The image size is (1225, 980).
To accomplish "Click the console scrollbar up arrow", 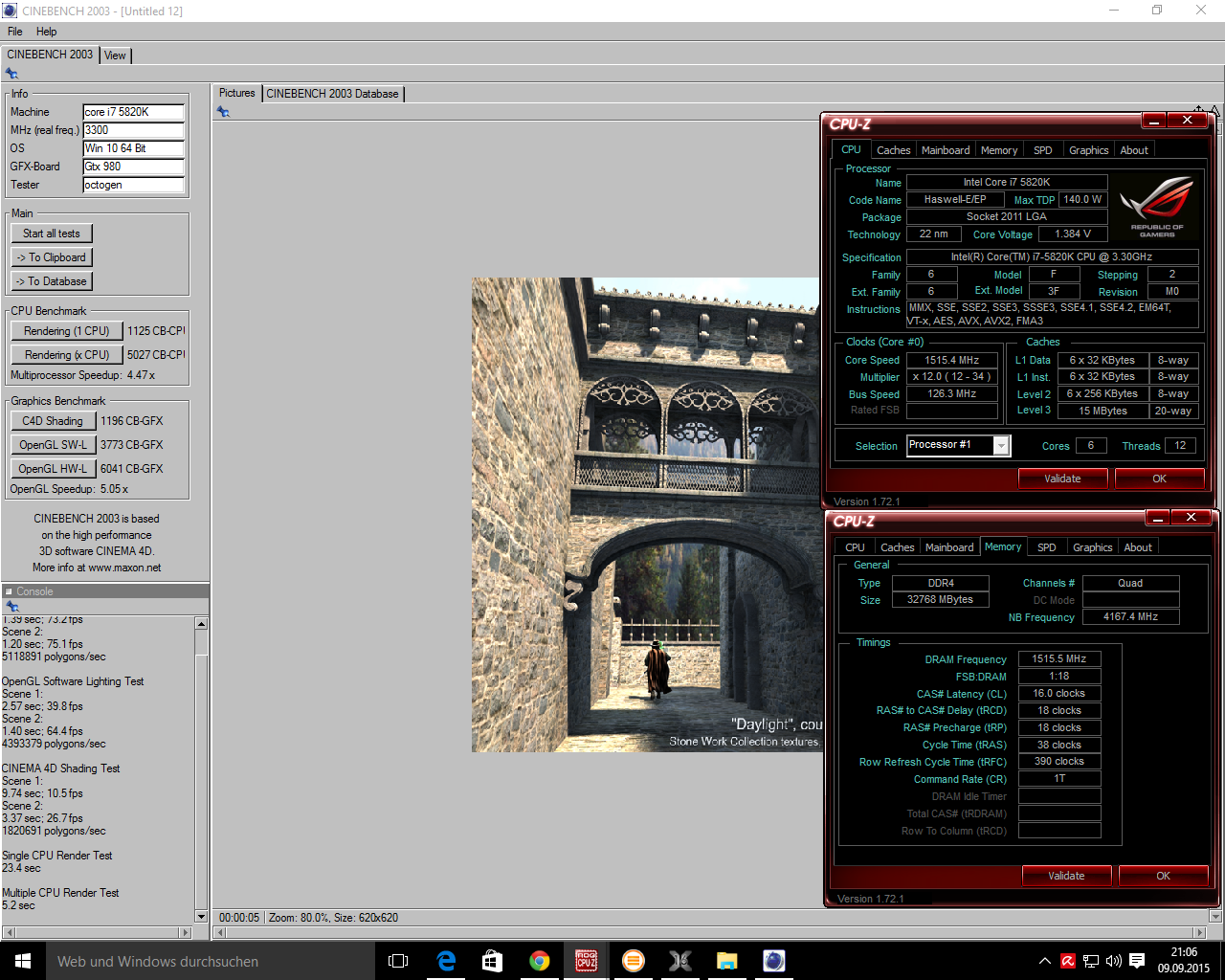I will pos(201,623).
